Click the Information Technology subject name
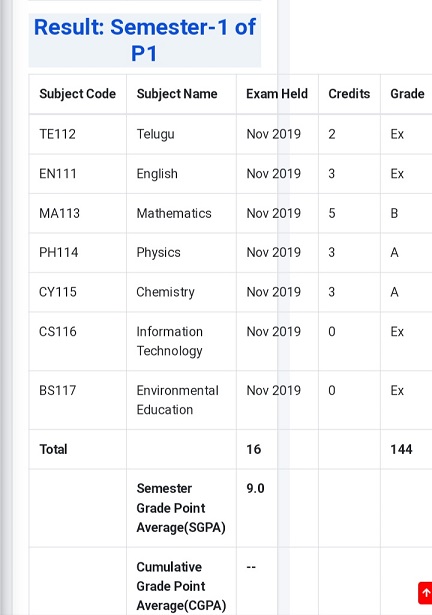 tap(170, 341)
